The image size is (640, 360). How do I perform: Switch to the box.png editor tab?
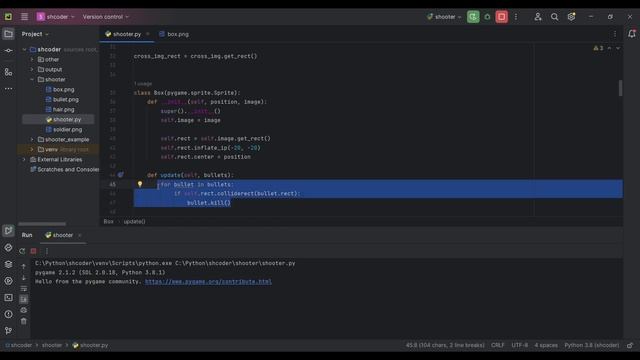[174, 34]
